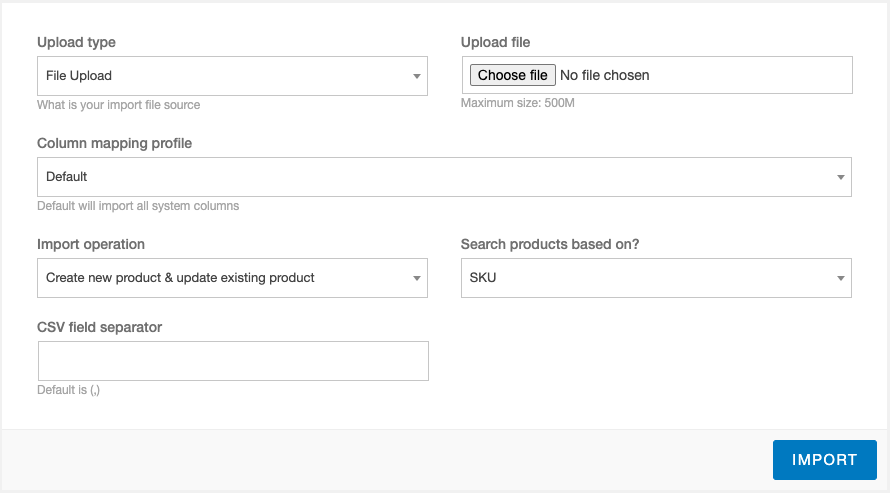The height and width of the screenshot is (493, 890).
Task: Click the 'Search products based on?' label
Action: (x=550, y=244)
